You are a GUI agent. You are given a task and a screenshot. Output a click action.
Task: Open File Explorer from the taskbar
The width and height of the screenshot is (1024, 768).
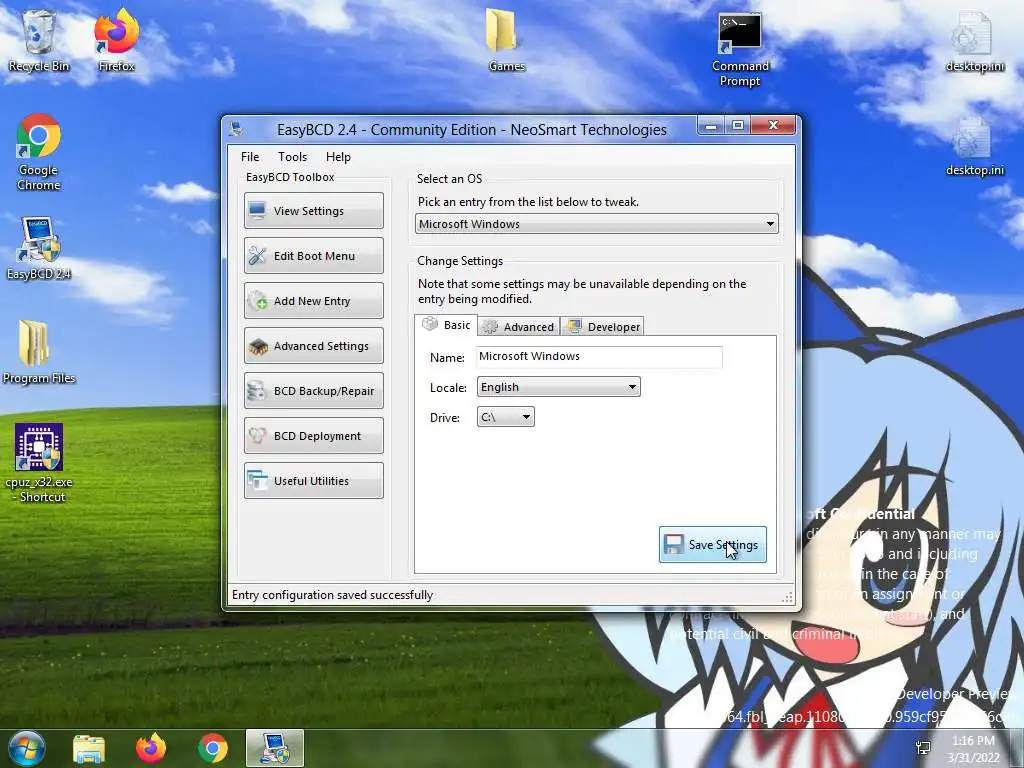coord(89,748)
